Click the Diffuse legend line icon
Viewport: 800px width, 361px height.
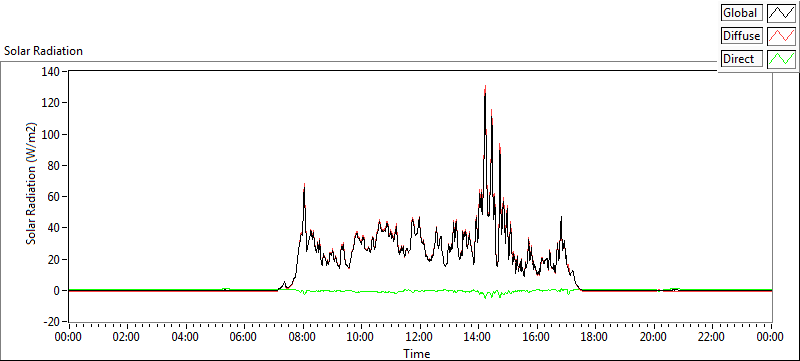click(x=781, y=36)
